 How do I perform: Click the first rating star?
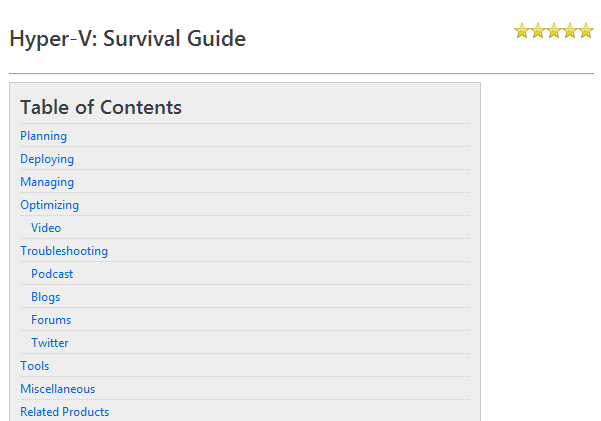(522, 31)
